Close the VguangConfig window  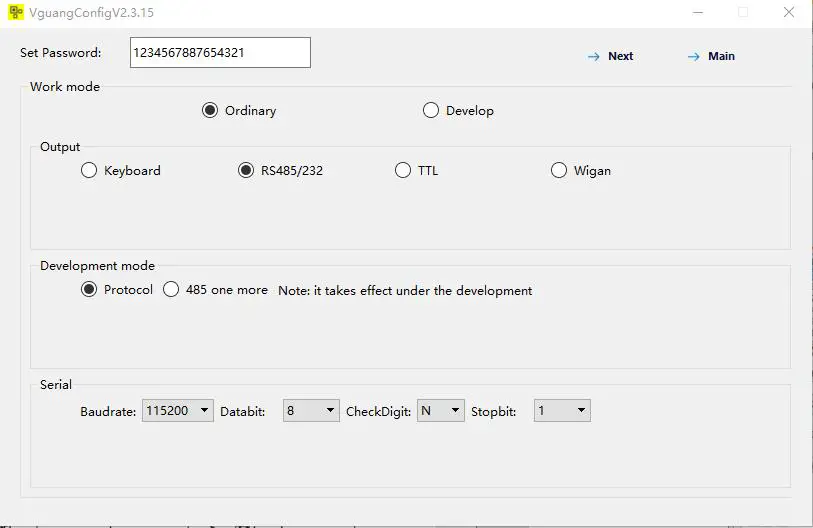(789, 12)
